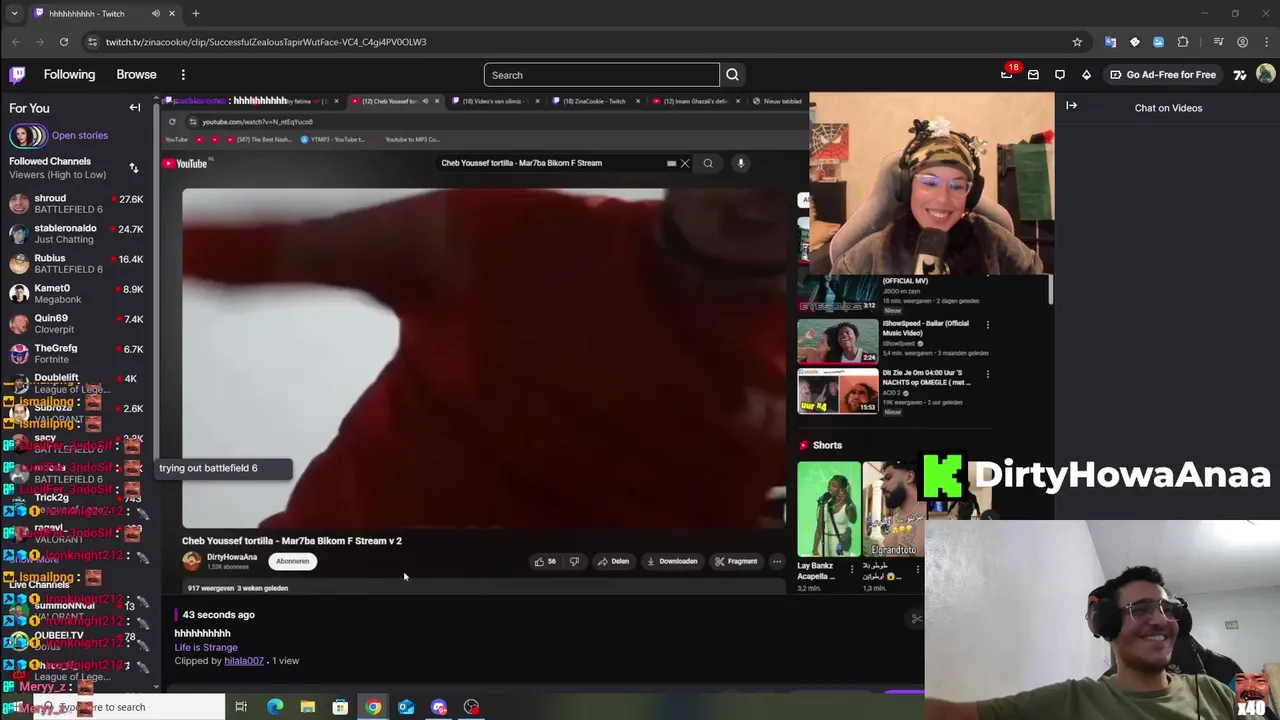The width and height of the screenshot is (1280, 720).
Task: Change followed channels sort order
Action: coord(134,168)
